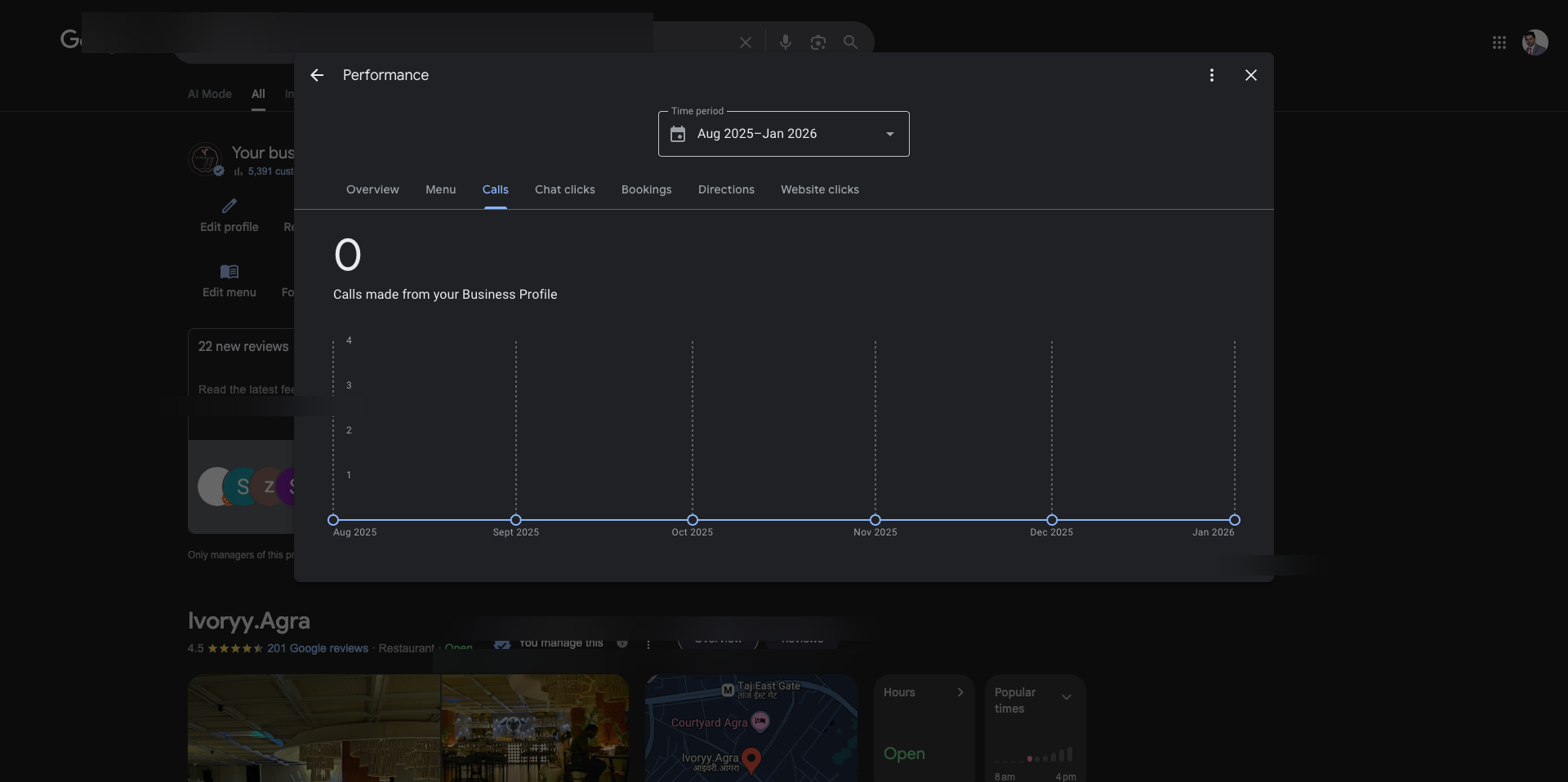Image resolution: width=1568 pixels, height=782 pixels.
Task: Click the Edit menu book icon
Action: [229, 272]
